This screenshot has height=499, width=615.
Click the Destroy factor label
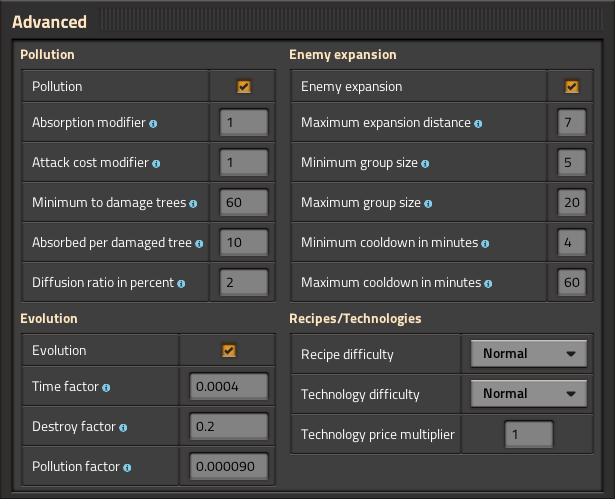pyautogui.click(x=74, y=427)
